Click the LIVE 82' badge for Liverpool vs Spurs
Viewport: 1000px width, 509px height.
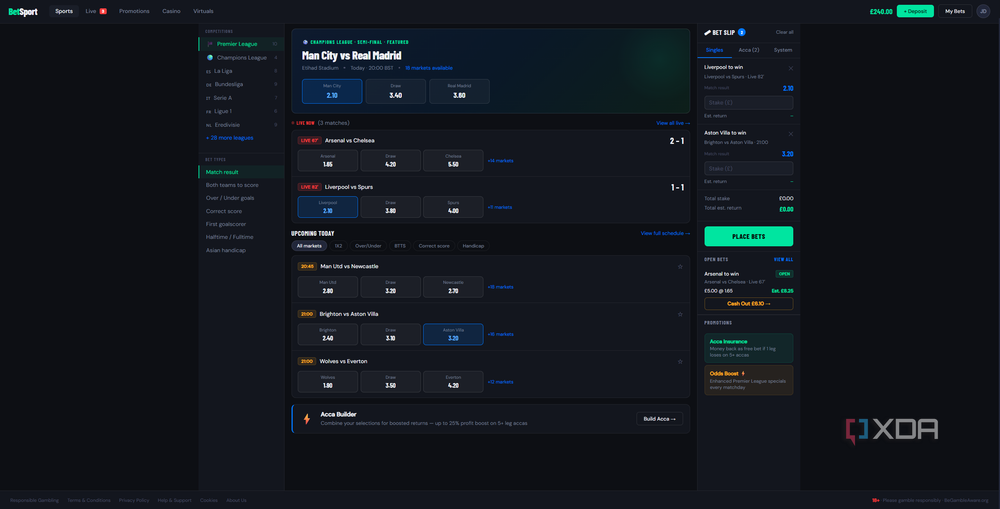click(309, 187)
